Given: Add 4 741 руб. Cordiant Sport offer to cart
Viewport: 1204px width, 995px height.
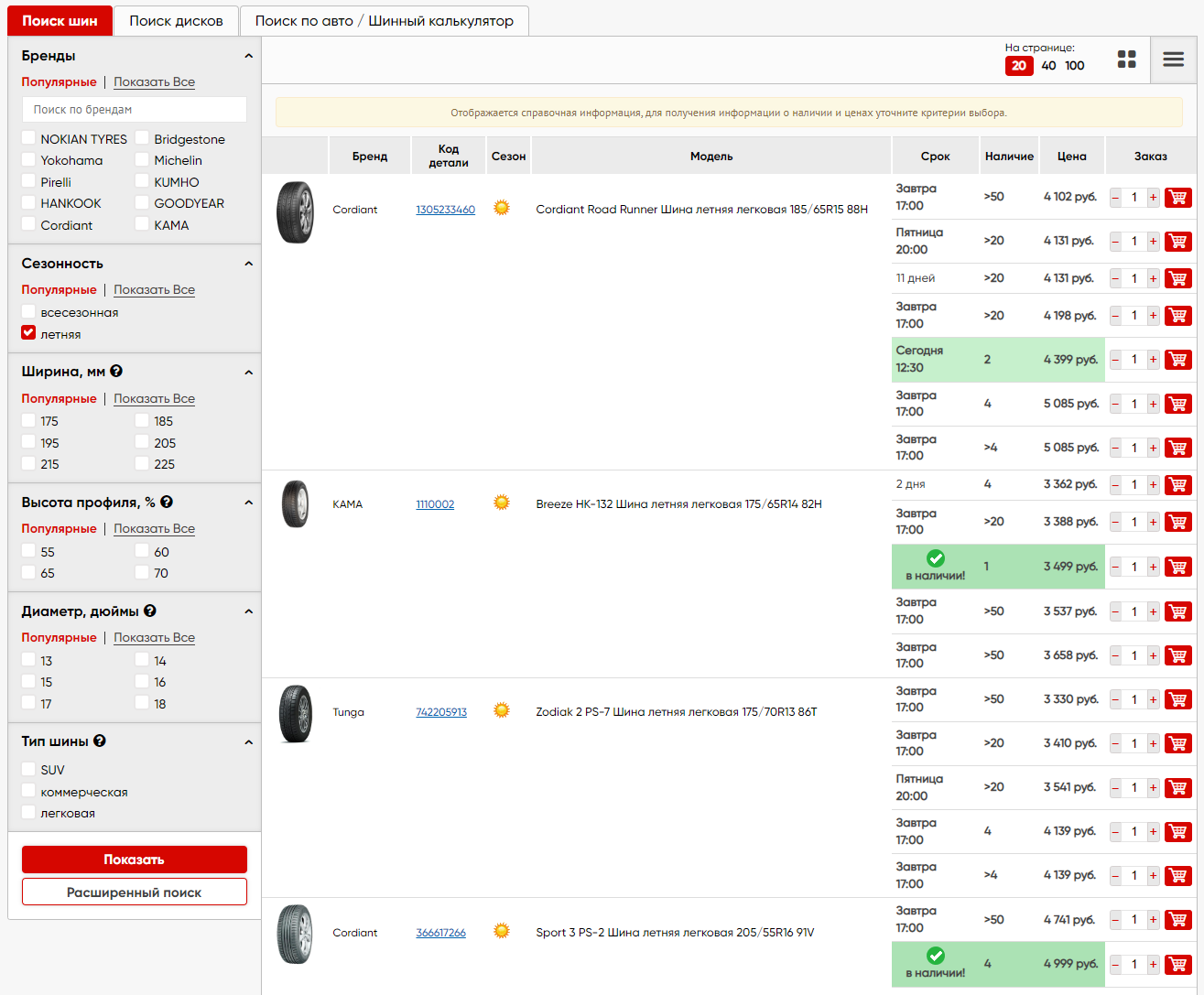Looking at the screenshot, I should (1178, 920).
